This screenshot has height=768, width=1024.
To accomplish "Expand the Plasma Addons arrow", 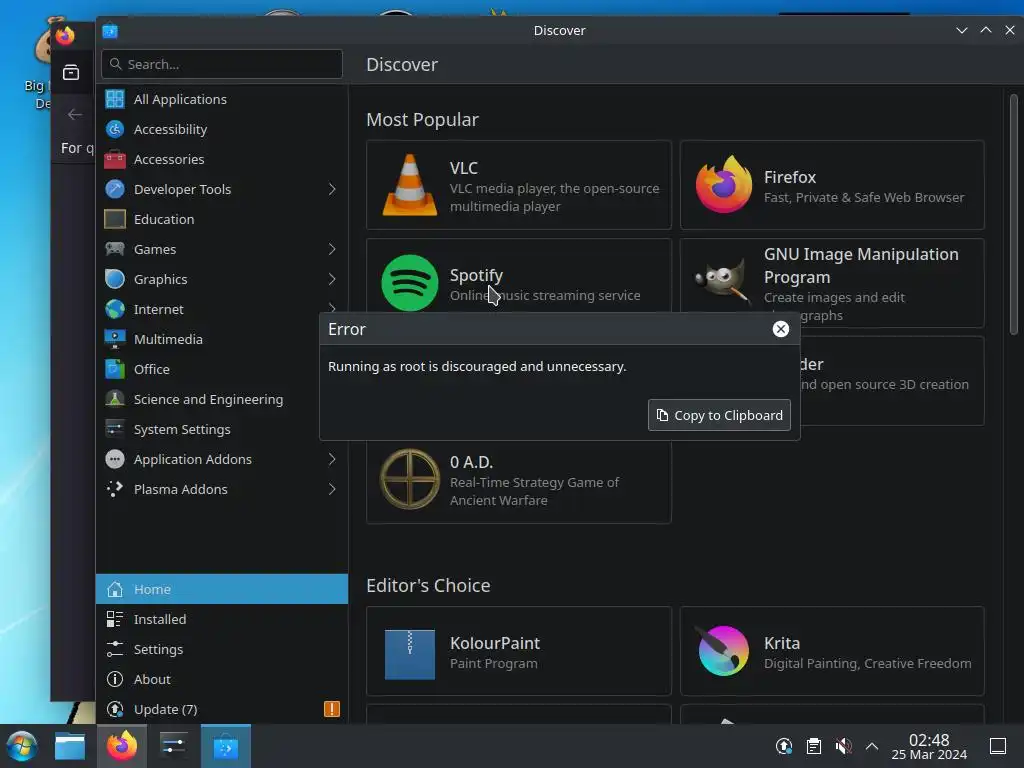I will click(332, 489).
